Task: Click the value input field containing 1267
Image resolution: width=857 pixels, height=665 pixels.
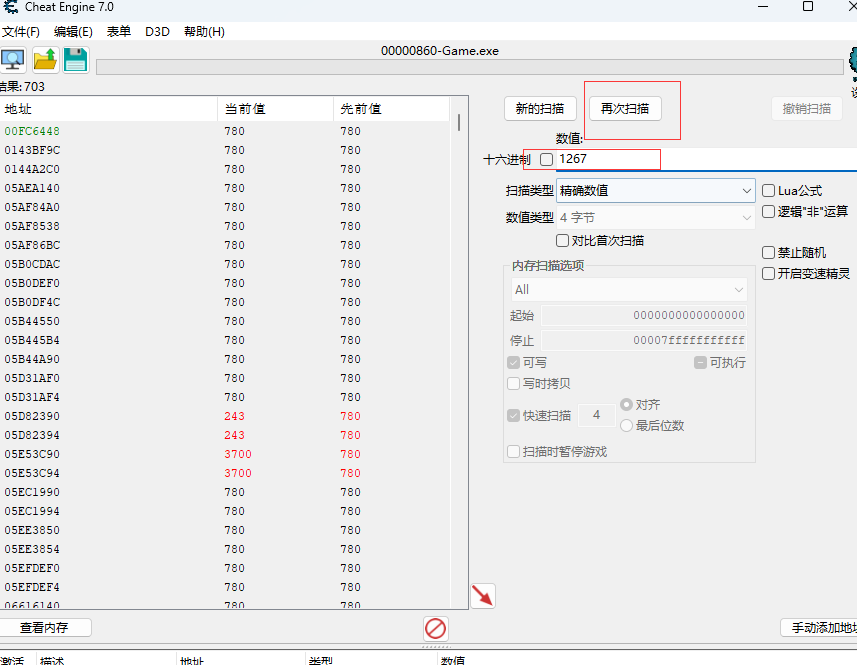Action: point(707,159)
